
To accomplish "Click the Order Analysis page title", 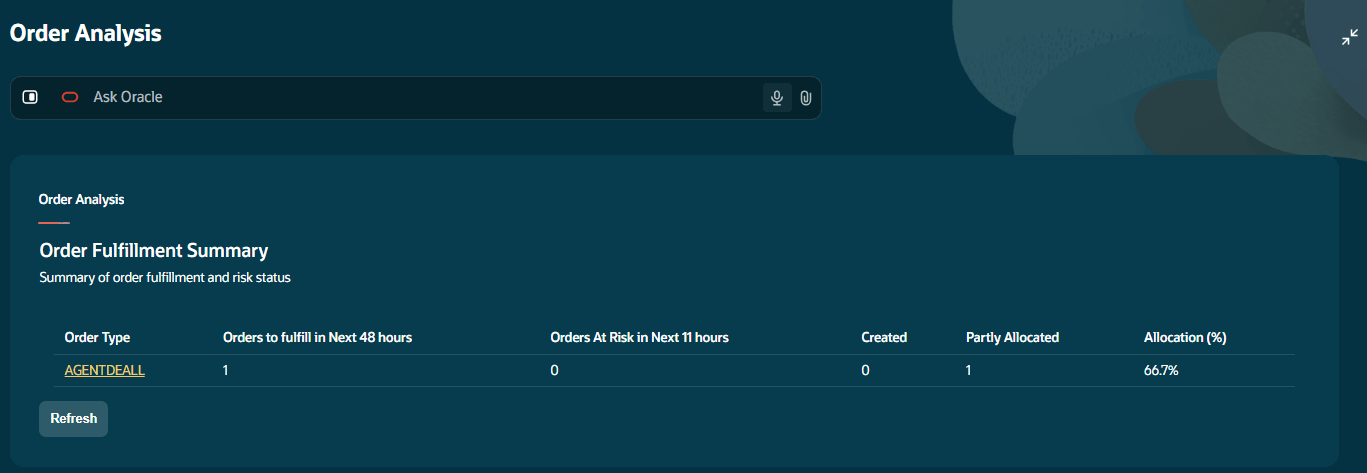I will 86,33.
